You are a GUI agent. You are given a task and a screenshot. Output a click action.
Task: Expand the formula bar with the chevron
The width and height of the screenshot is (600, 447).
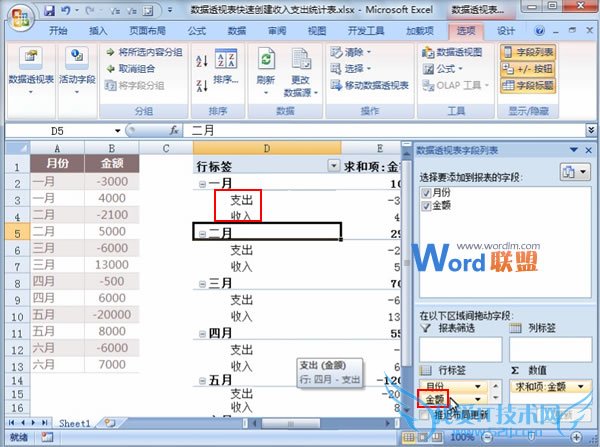point(591,131)
